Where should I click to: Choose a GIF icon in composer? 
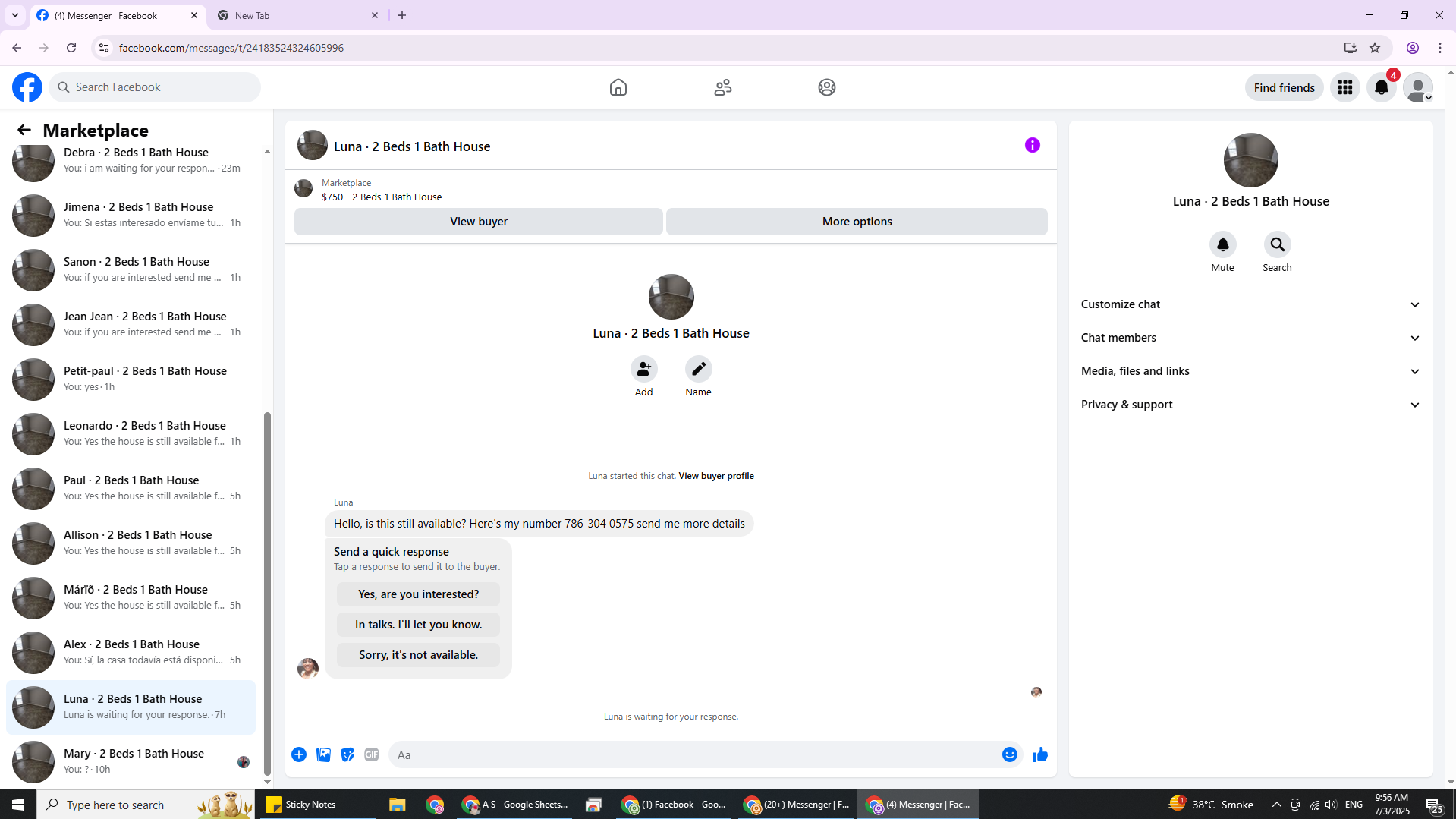pyautogui.click(x=372, y=754)
